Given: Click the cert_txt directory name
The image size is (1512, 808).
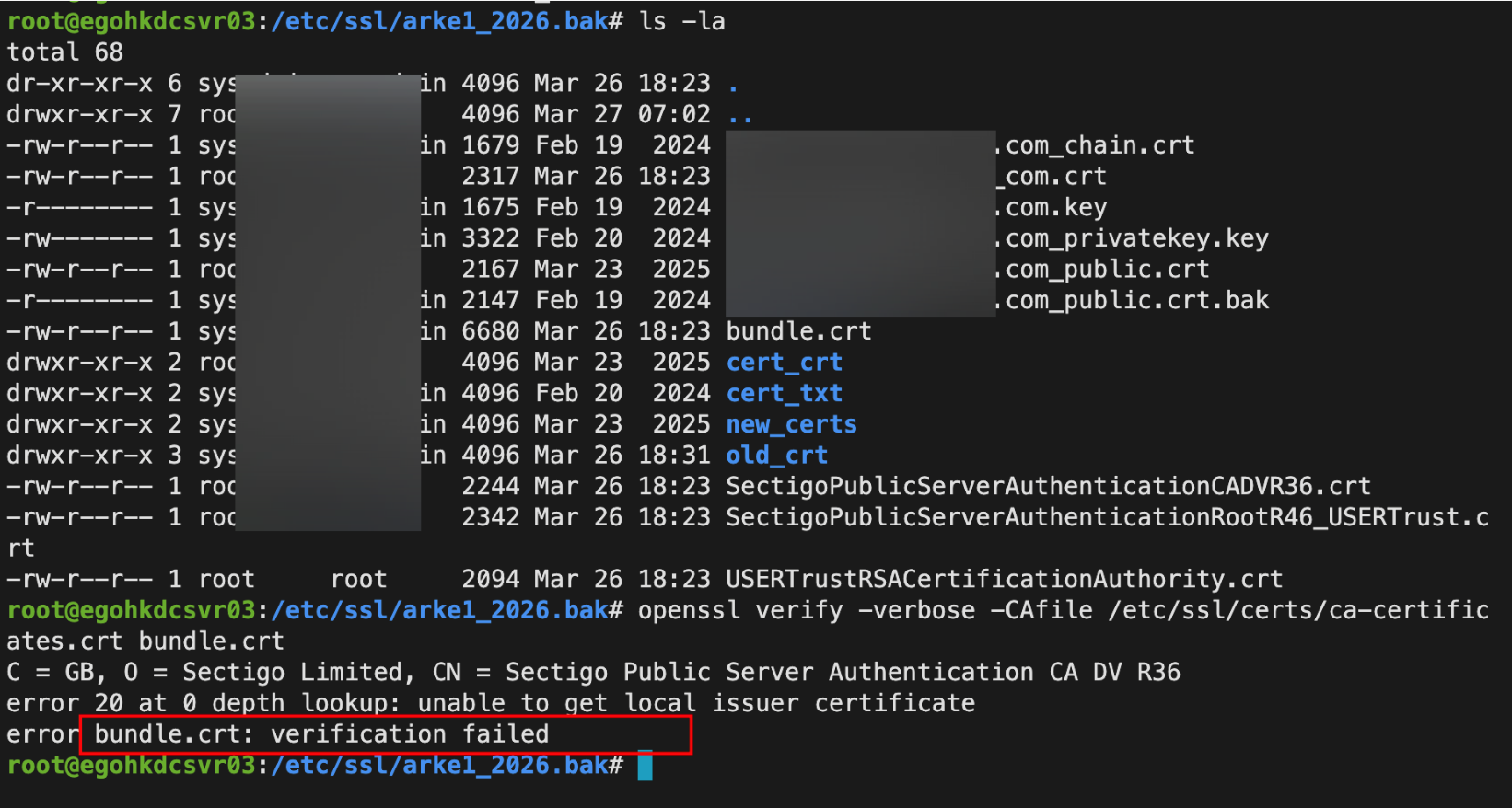Looking at the screenshot, I should 784,394.
